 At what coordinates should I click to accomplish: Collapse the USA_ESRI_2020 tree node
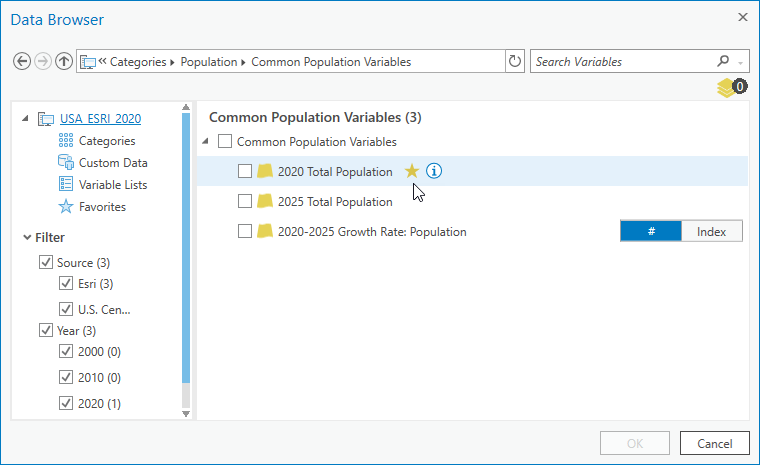click(x=25, y=118)
